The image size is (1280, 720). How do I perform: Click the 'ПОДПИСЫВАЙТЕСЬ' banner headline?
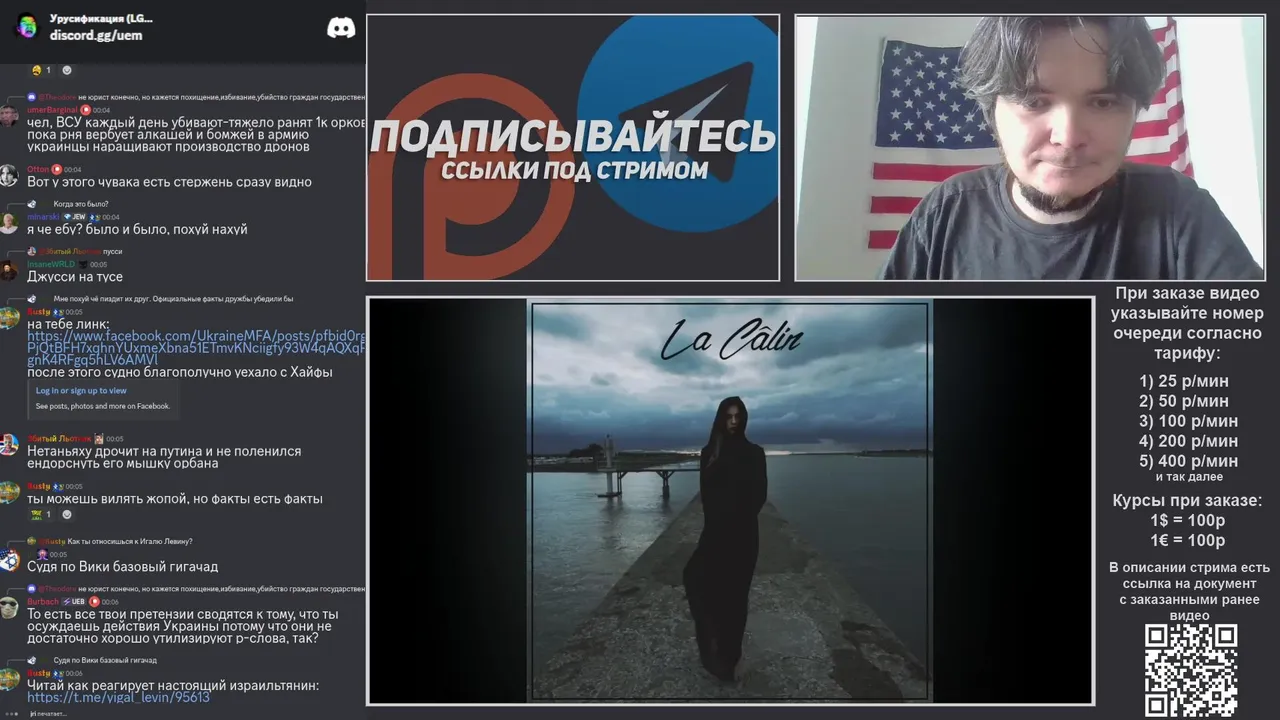pyautogui.click(x=573, y=136)
